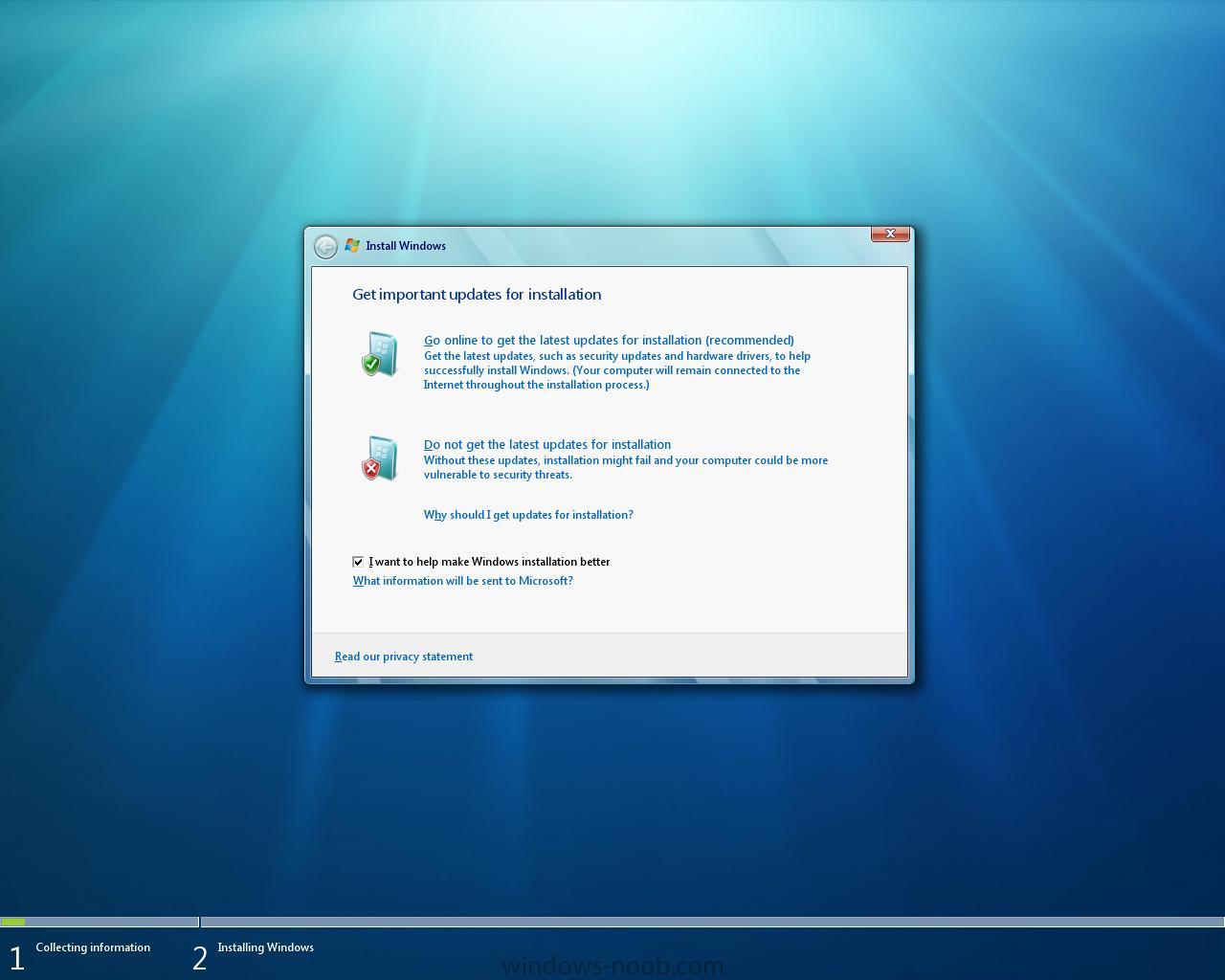1225x980 pixels.
Task: Choose Do not get the latest updates
Action: pos(547,444)
